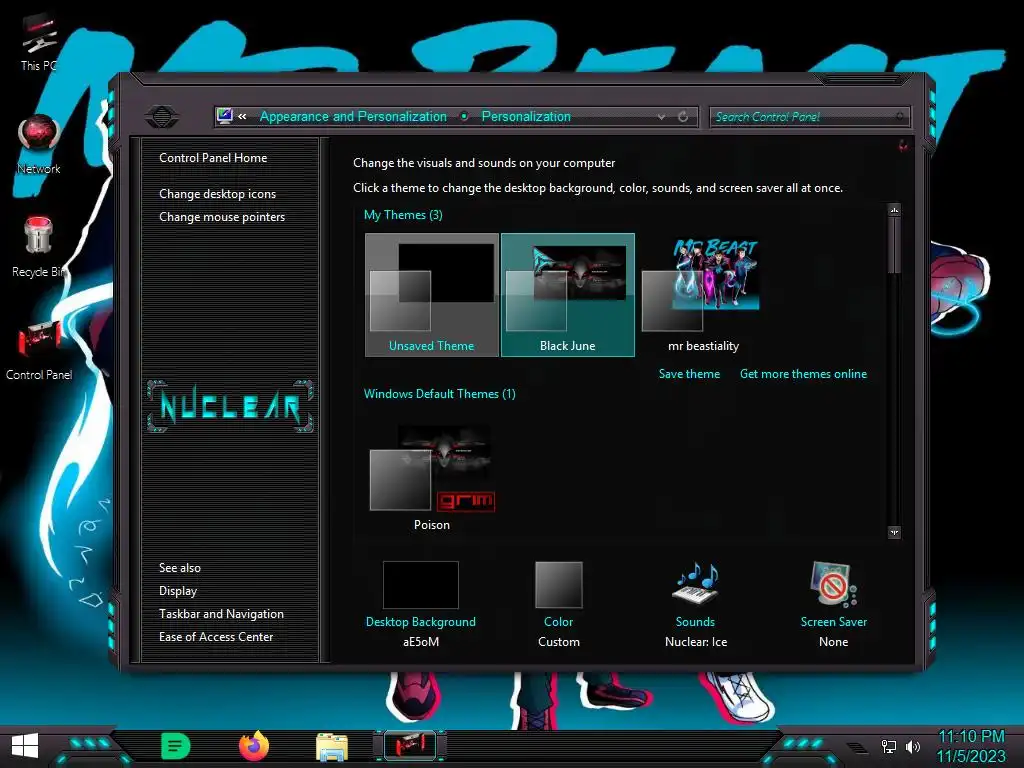Click the Search Control Panel field
Screen dimensions: 1024x768
pos(809,117)
